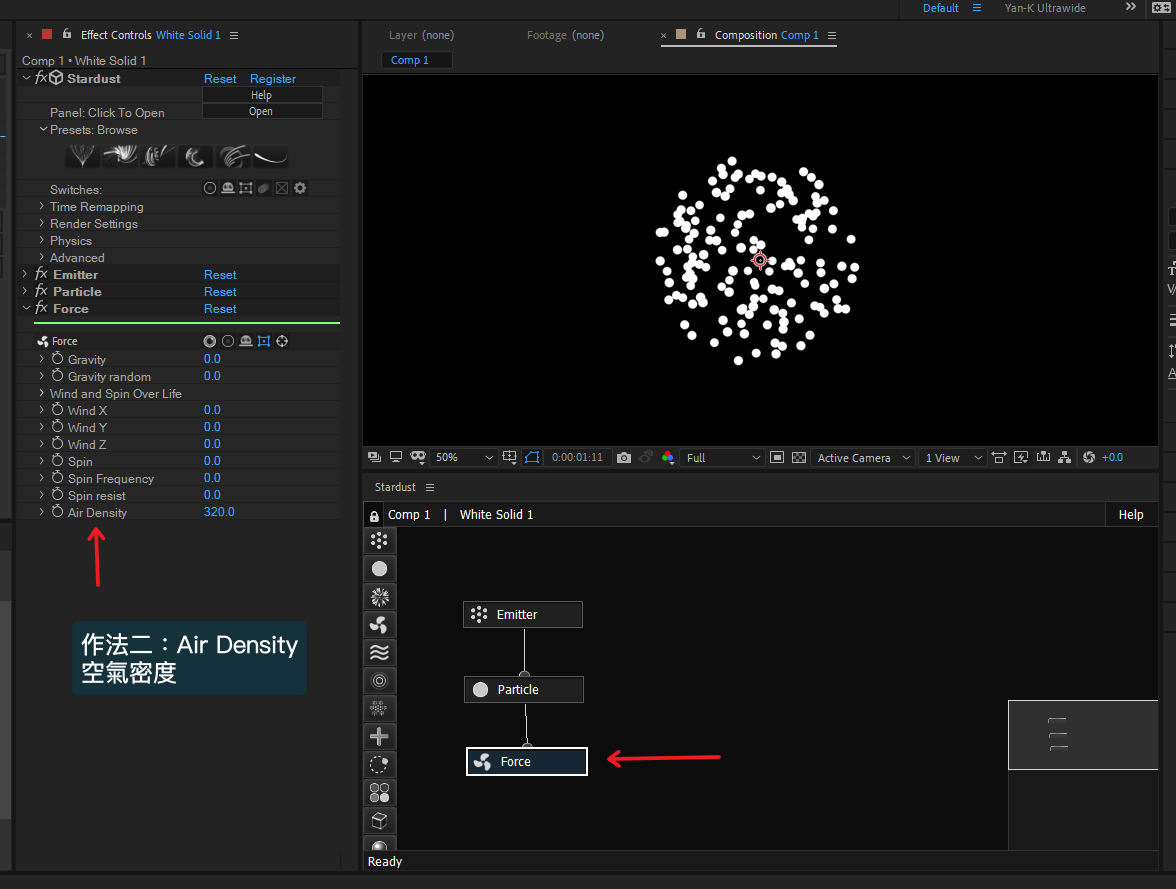Screen dimensions: 1176x889
Task: Click the Open button for Stardust panel
Action: coord(261,112)
